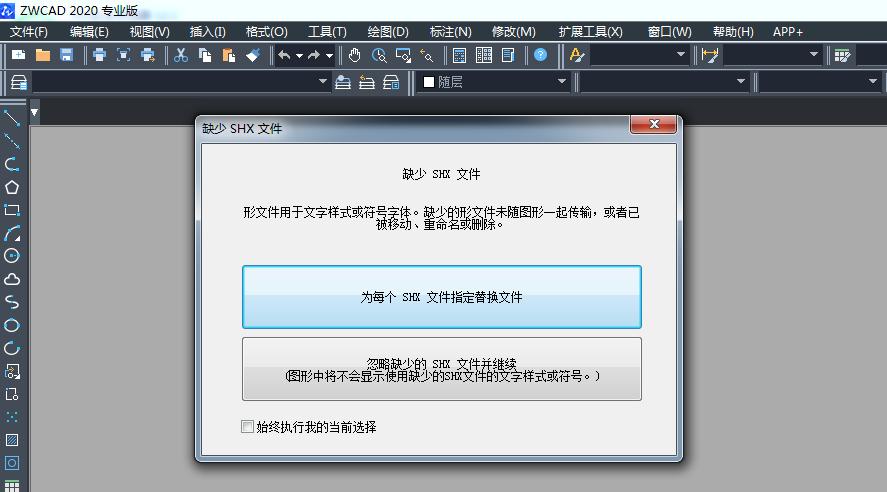Viewport: 887px width, 492px height.
Task: Open the text style dropdown list
Action: [x=681, y=54]
